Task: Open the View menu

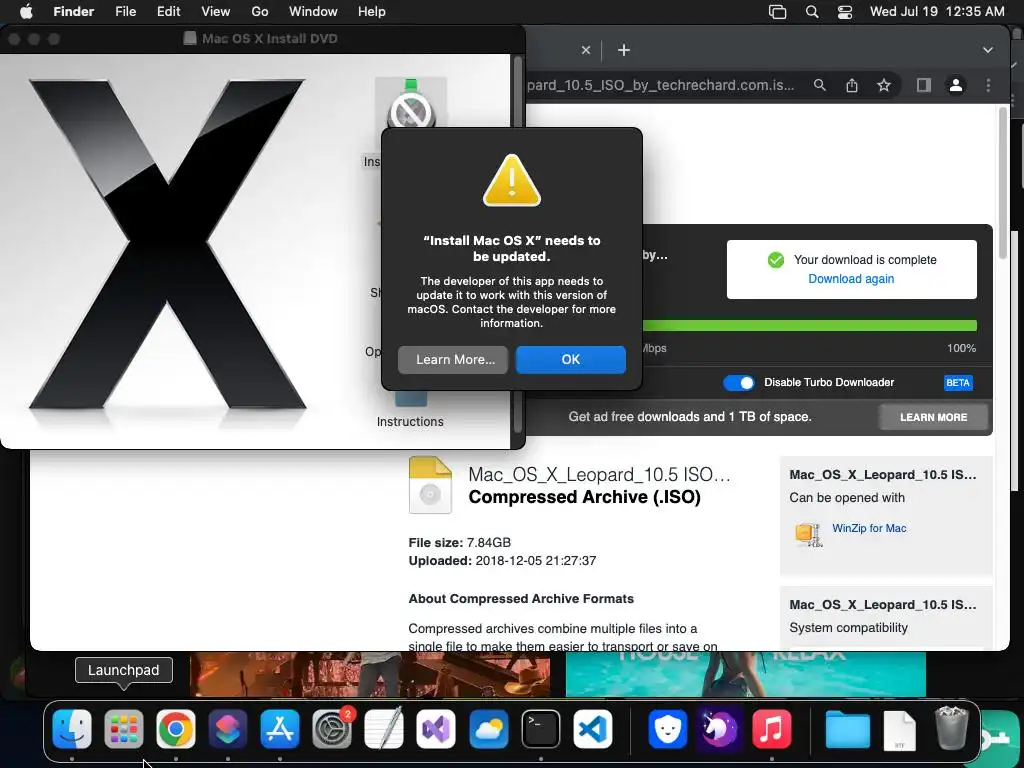Action: pyautogui.click(x=216, y=11)
